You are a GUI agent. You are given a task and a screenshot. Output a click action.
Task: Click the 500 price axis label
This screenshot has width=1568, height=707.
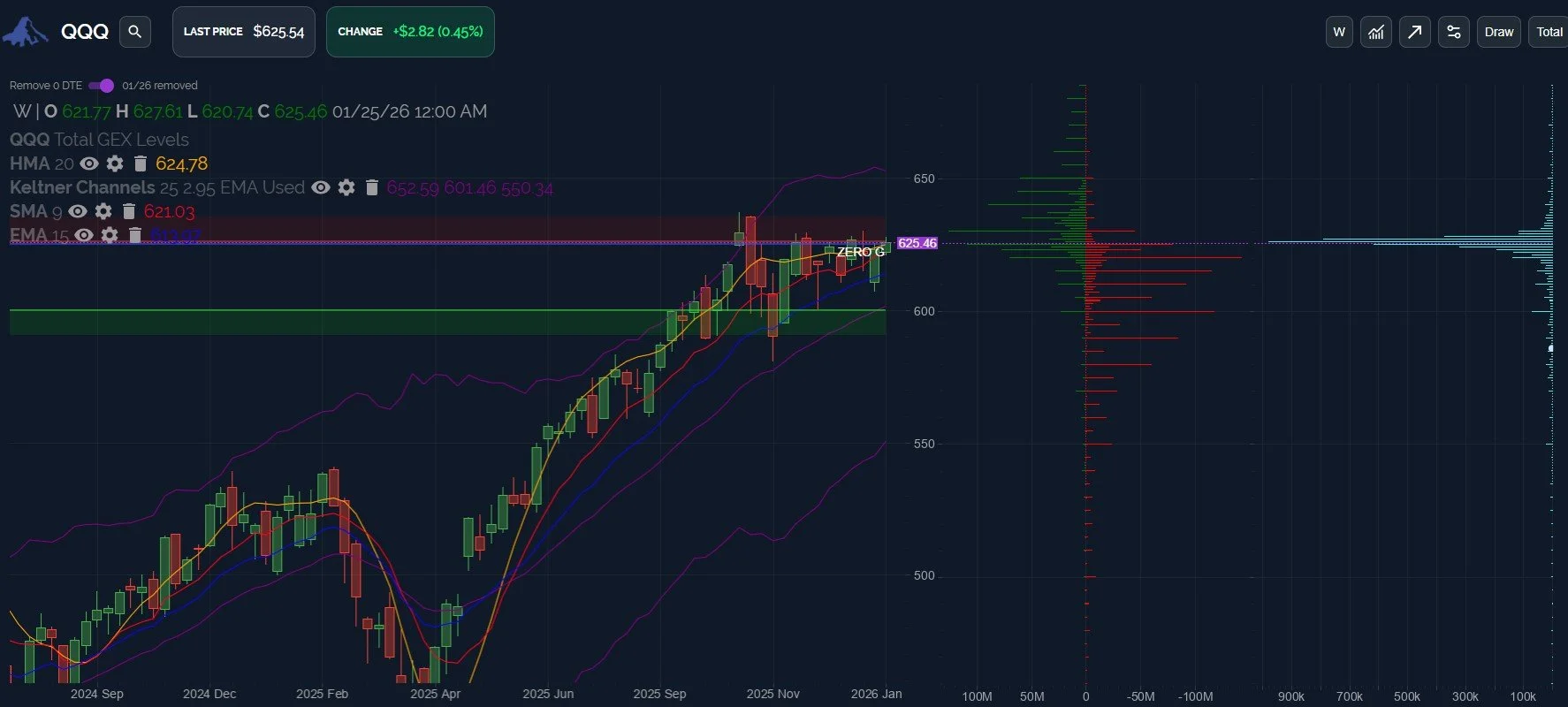tap(924, 575)
